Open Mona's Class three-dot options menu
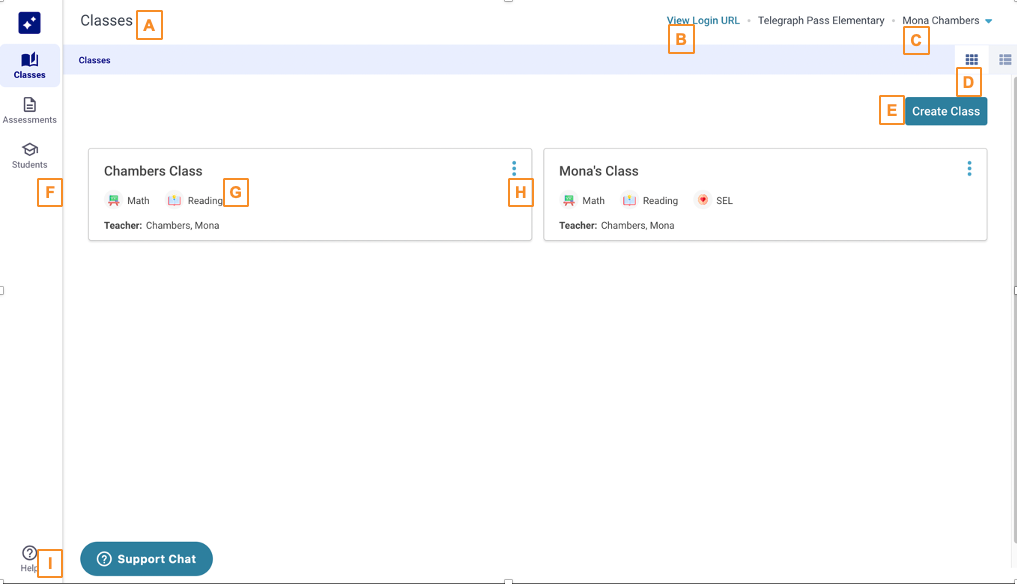 [x=969, y=169]
